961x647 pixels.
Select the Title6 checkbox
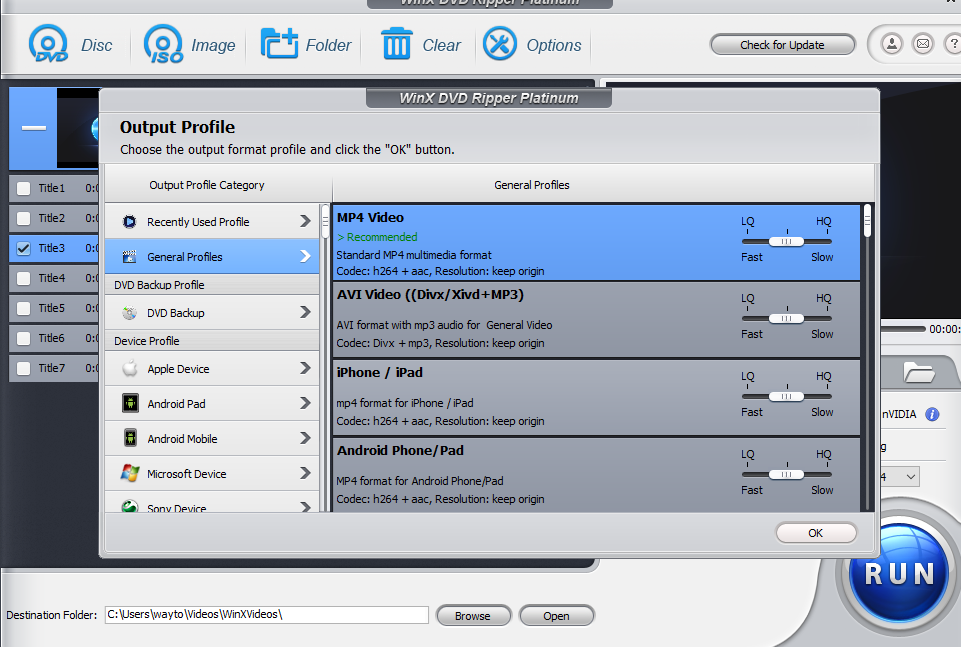[23, 338]
